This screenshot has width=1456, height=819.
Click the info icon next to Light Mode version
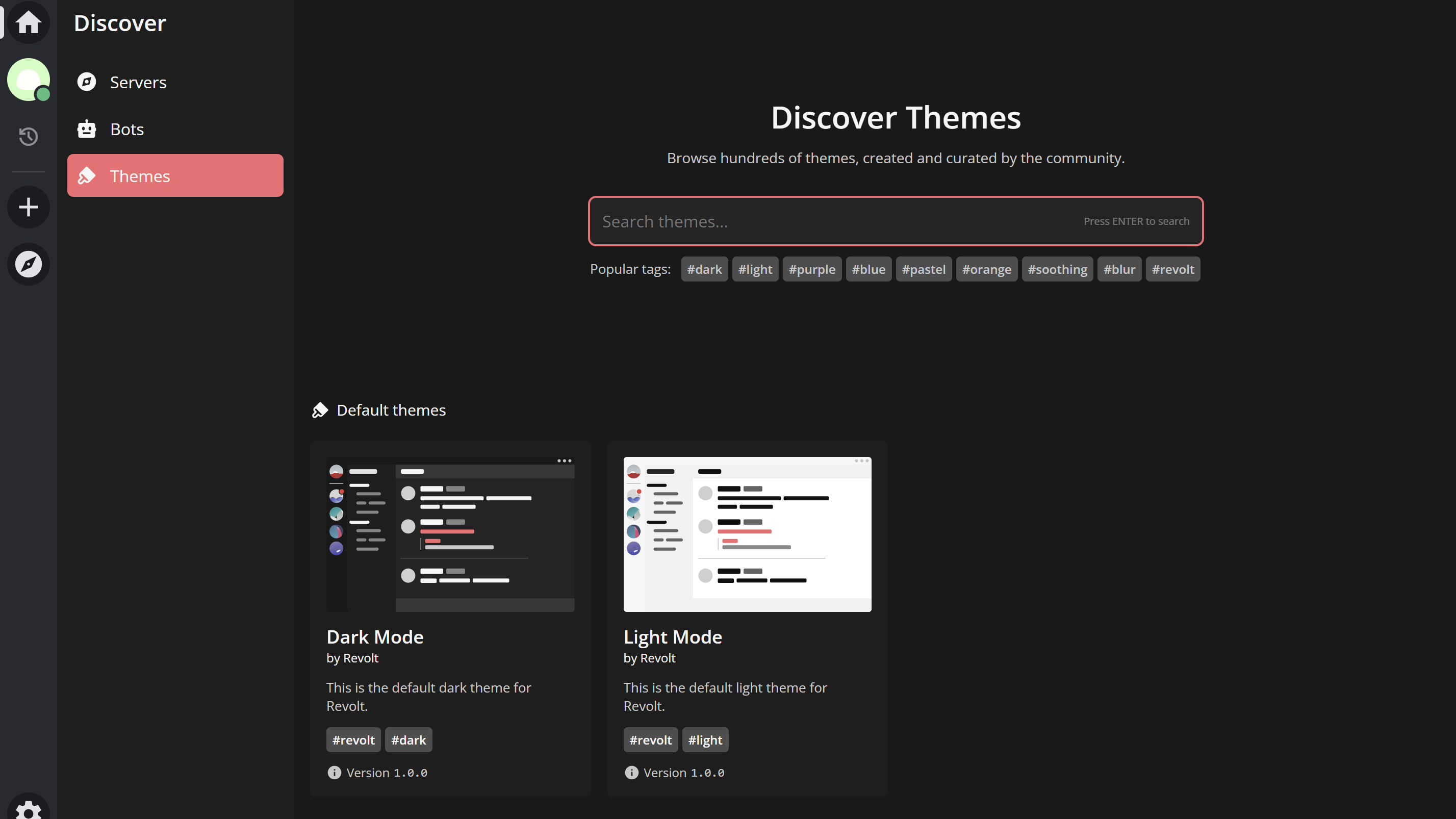pos(631,773)
